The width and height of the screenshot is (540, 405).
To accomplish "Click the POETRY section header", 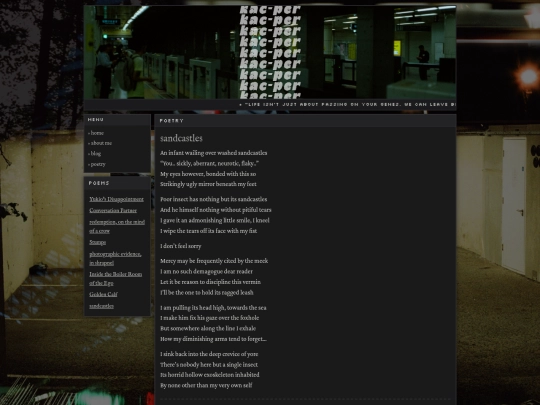I will coord(172,121).
